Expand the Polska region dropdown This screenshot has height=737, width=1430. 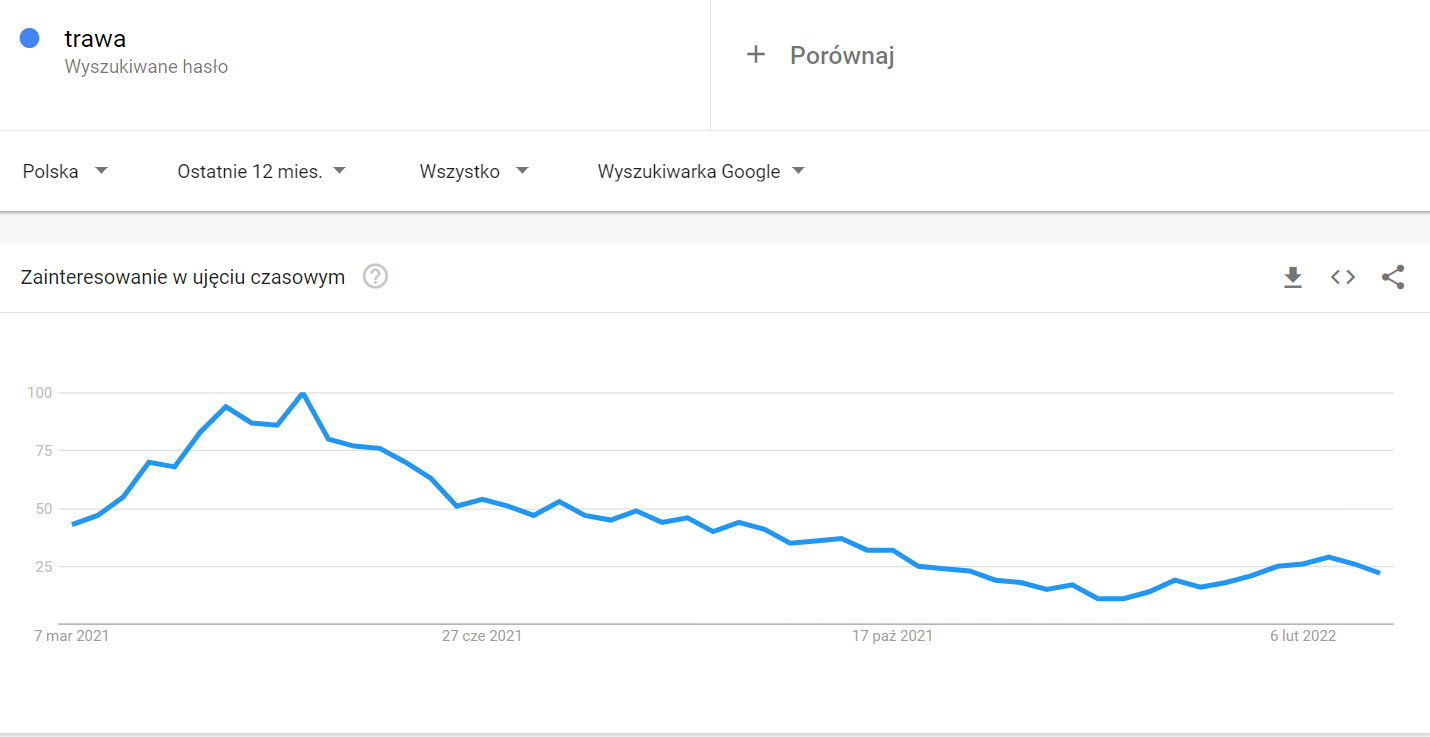[x=65, y=171]
